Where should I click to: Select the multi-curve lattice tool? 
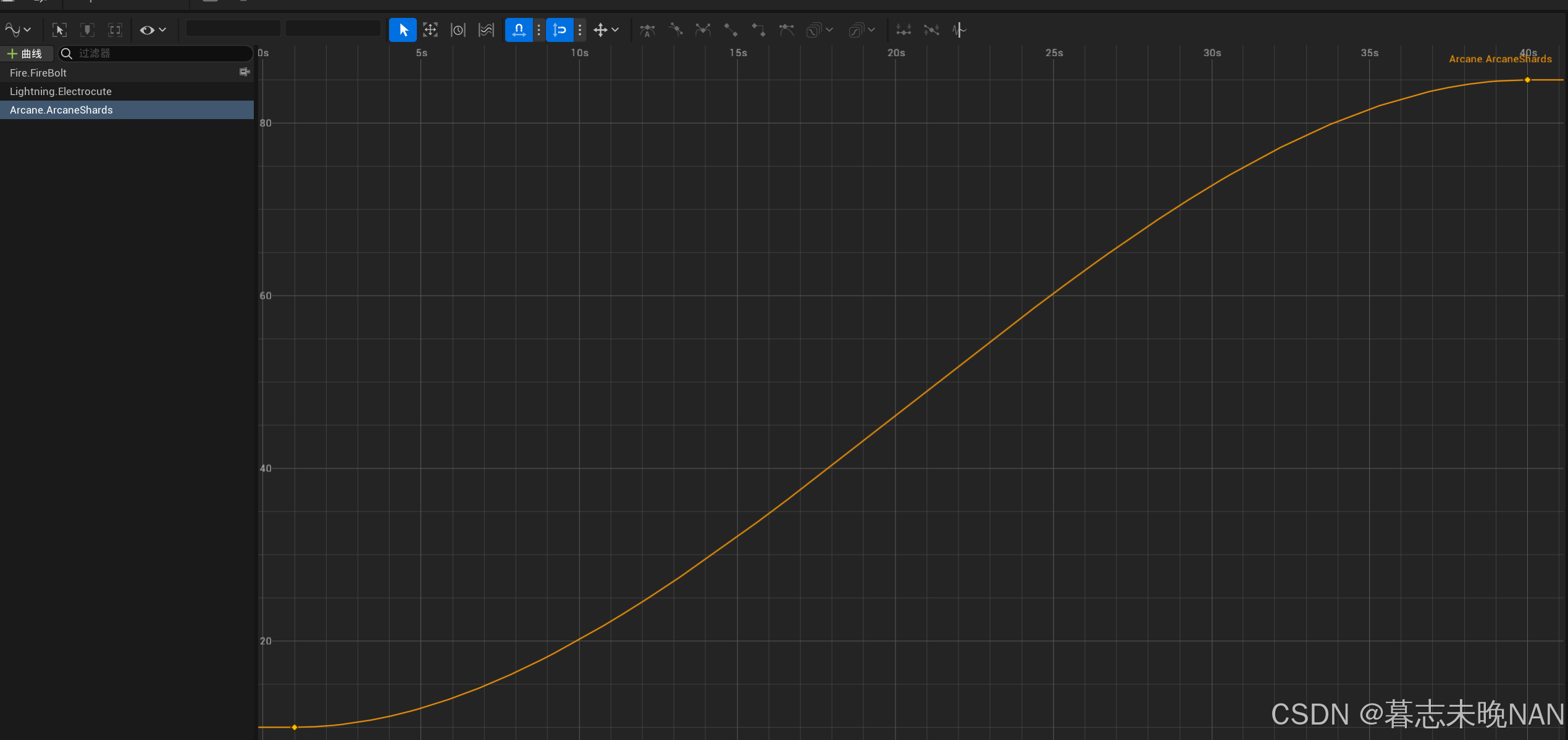[x=487, y=30]
